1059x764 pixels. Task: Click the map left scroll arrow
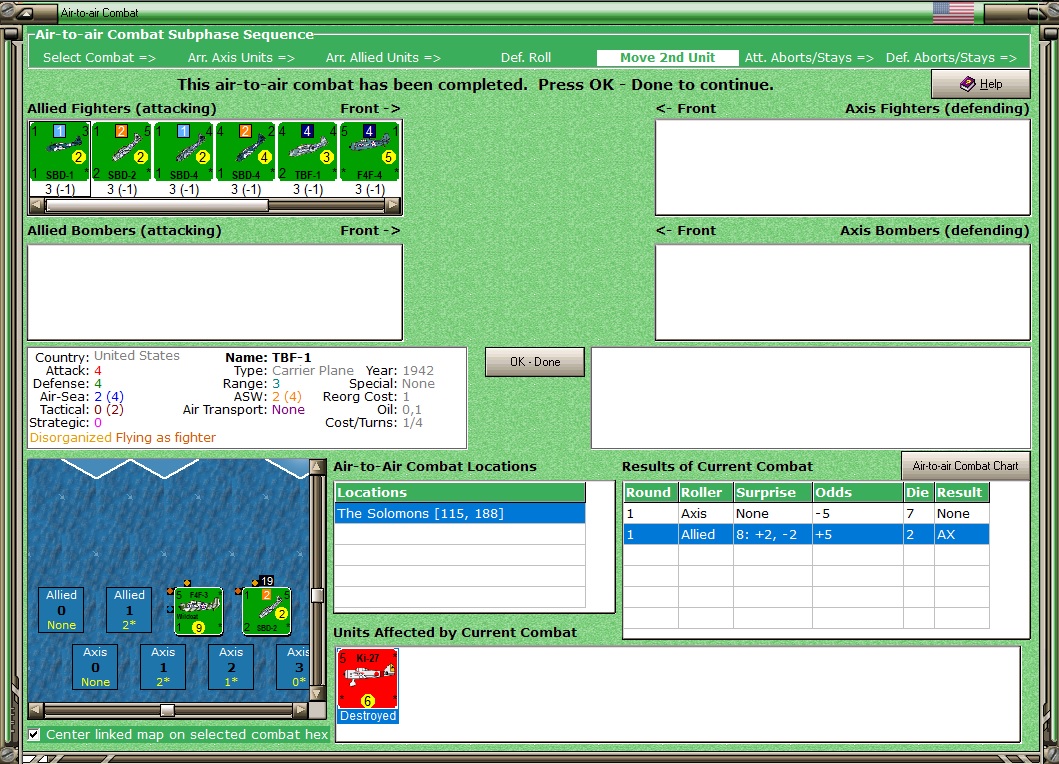pos(36,710)
